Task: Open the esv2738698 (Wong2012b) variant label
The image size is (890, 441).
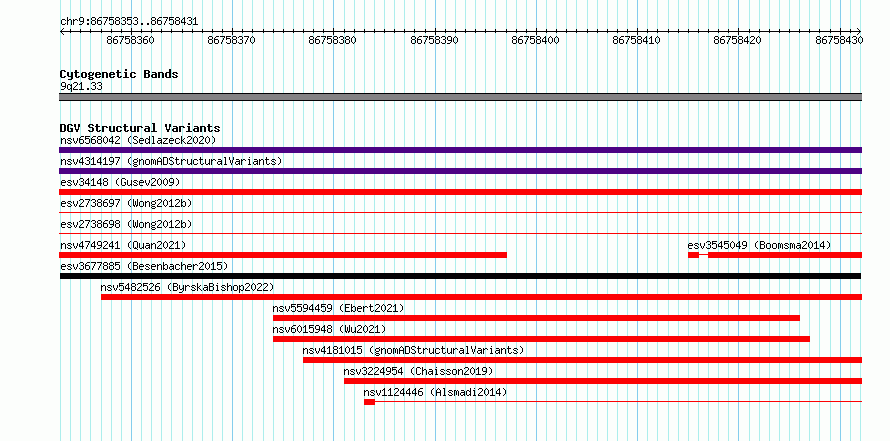Action: click(126, 224)
